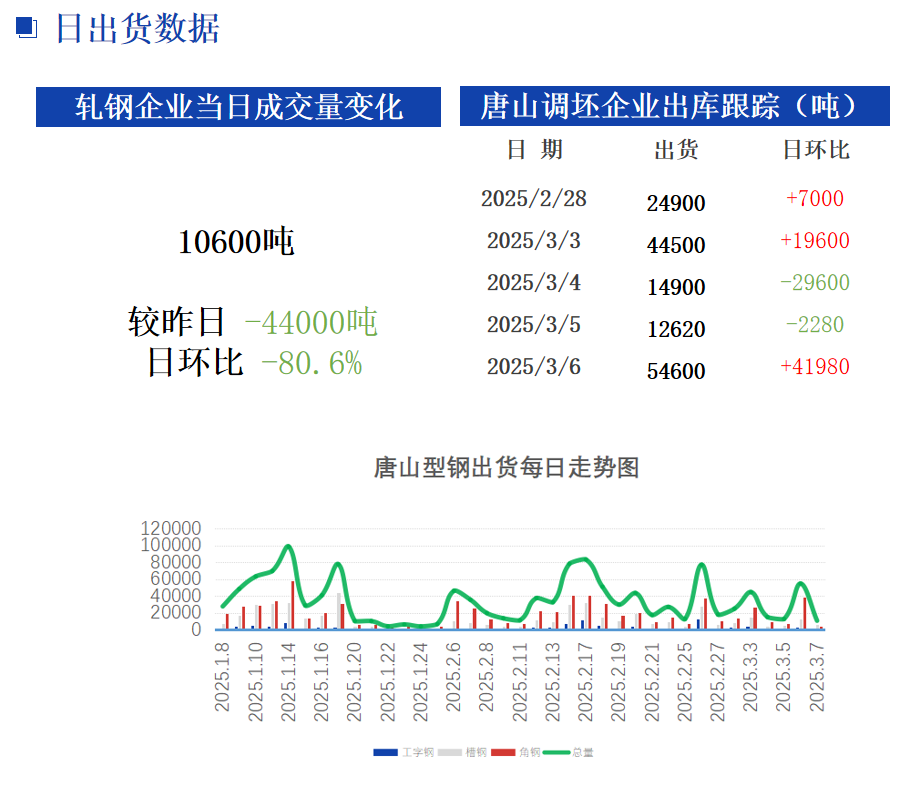The width and height of the screenshot is (922, 802).
Task: Click the -80.6% day-over-day percentage
Action: (x=311, y=363)
